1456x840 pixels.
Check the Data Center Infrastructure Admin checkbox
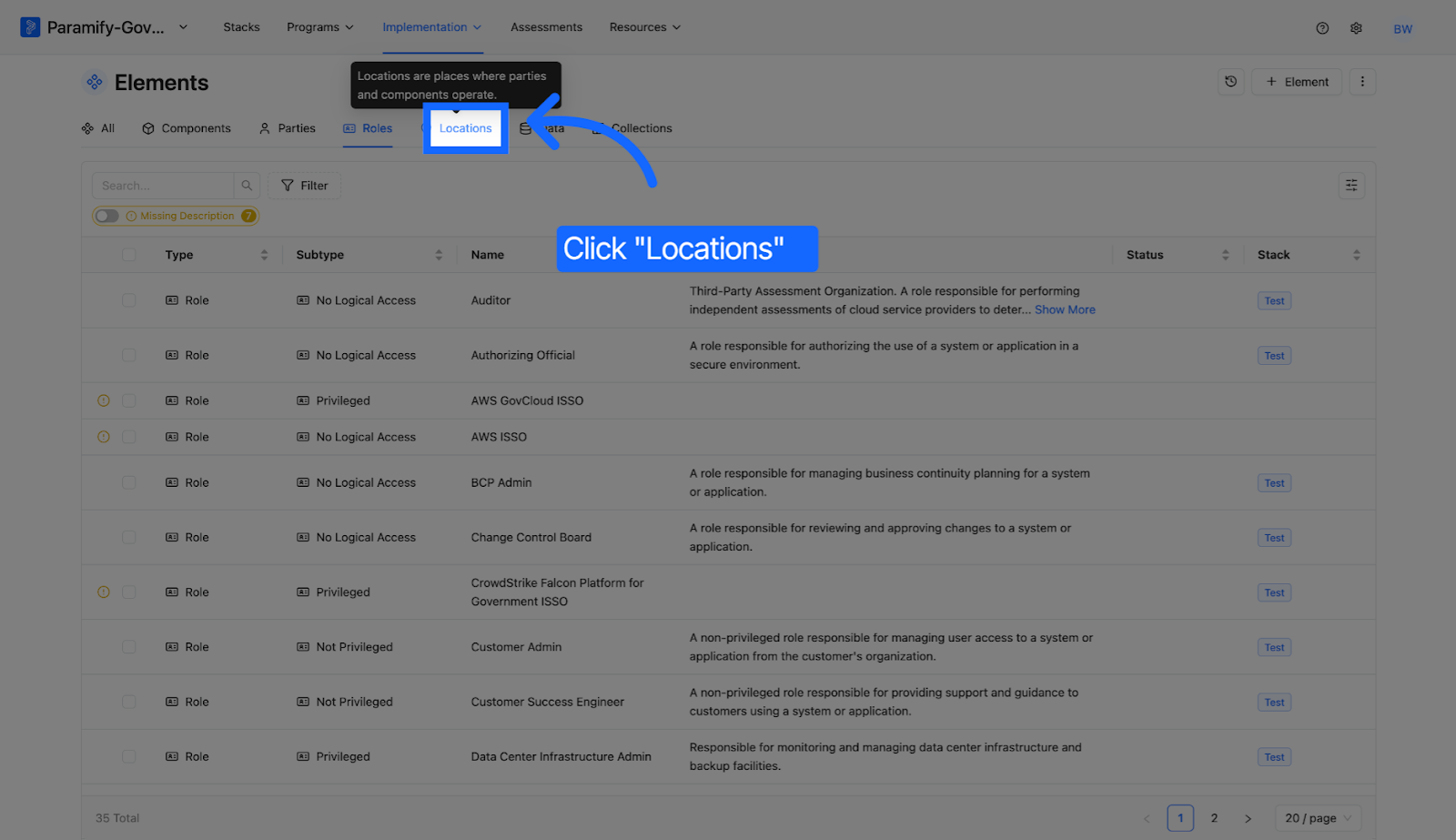pyautogui.click(x=129, y=756)
